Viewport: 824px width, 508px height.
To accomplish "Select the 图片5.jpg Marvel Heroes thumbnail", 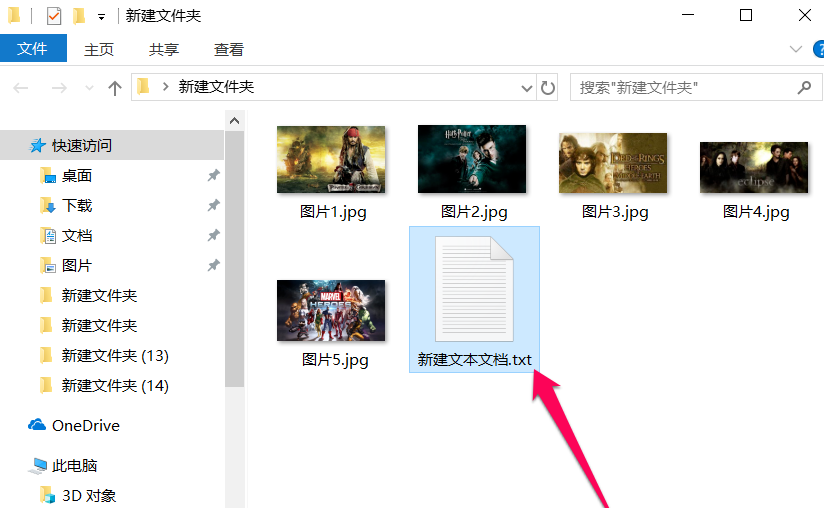I will (331, 311).
